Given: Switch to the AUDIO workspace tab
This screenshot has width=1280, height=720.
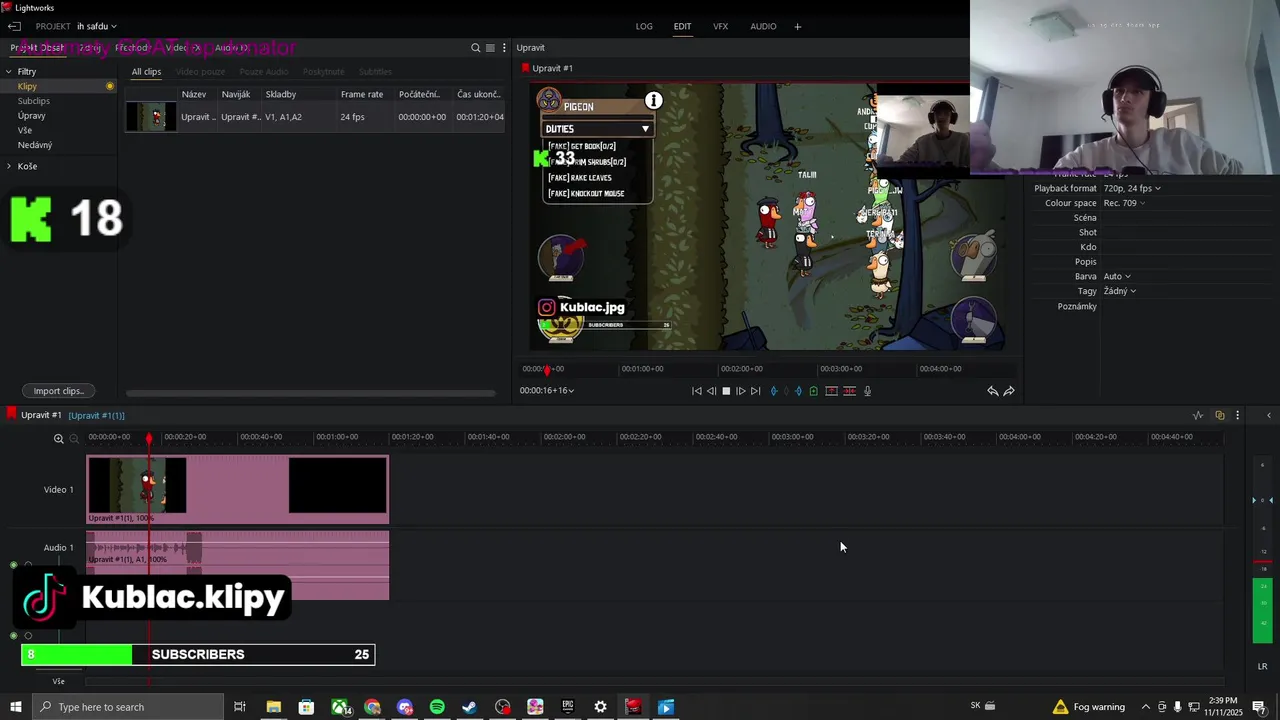Looking at the screenshot, I should coord(763,26).
